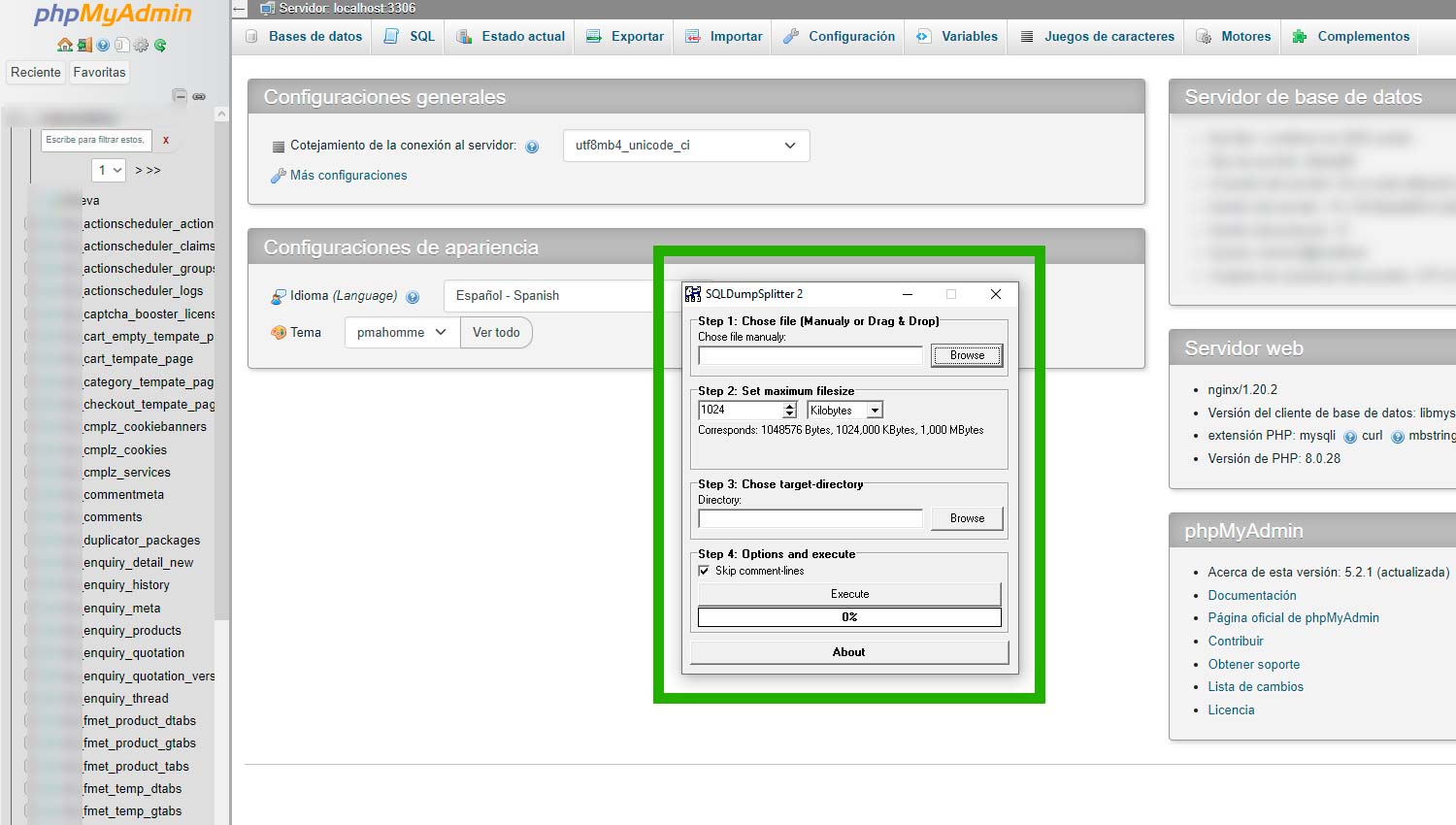Viewport: 1456px width, 825px height.
Task: Toggle the Skip comment-lines checkbox
Action: 704,571
